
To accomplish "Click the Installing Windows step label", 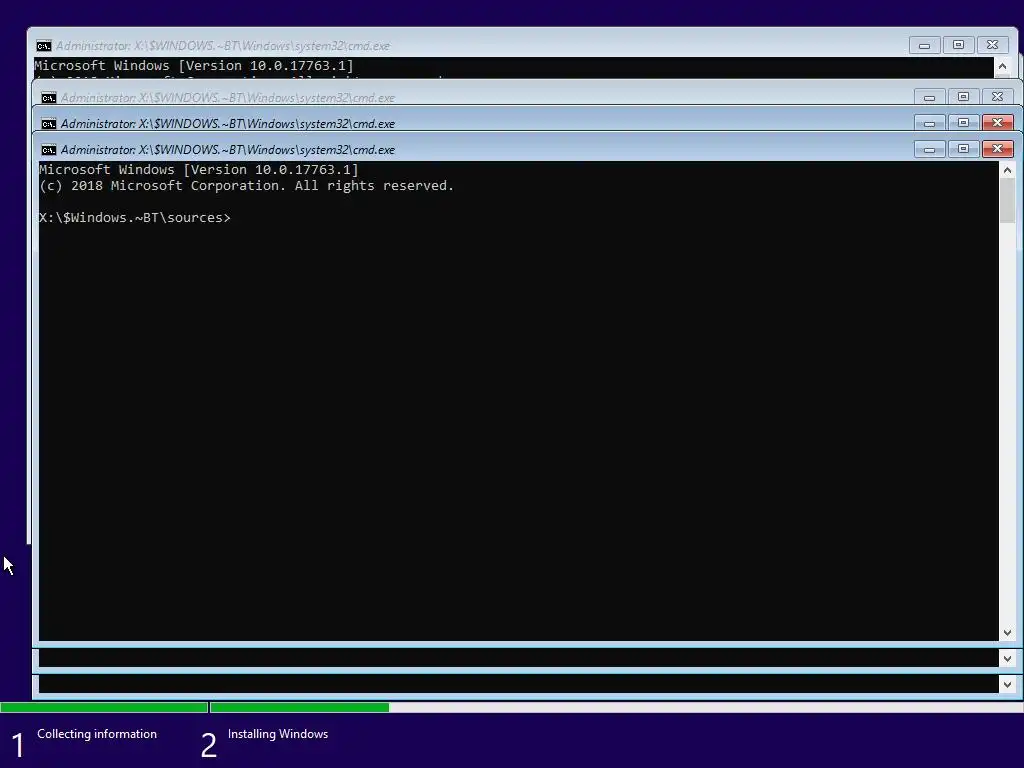I will 278,734.
